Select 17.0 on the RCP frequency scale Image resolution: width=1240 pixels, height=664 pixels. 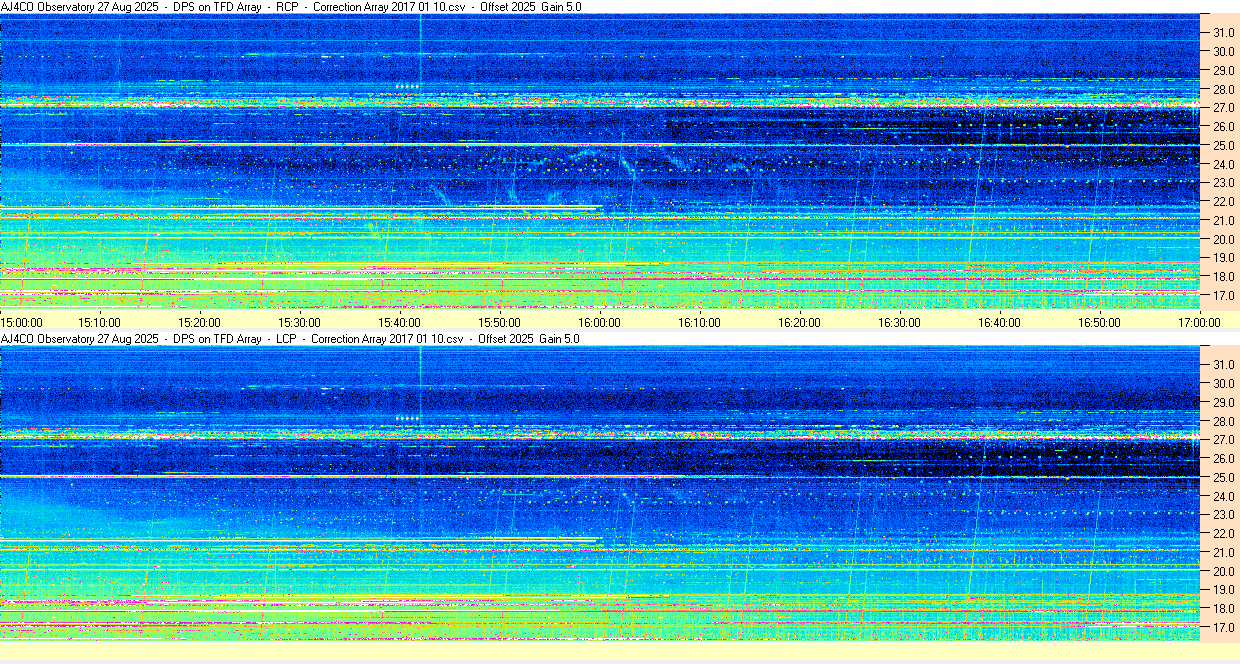pos(1224,296)
